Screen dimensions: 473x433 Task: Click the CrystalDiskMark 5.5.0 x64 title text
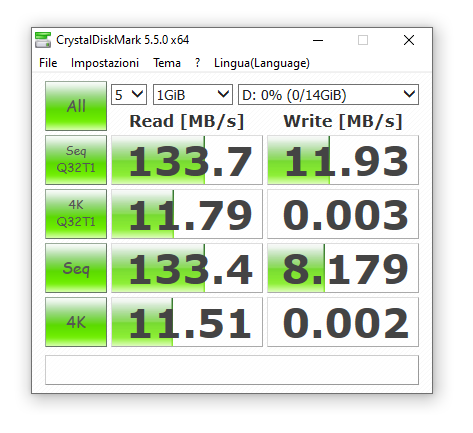(x=123, y=40)
